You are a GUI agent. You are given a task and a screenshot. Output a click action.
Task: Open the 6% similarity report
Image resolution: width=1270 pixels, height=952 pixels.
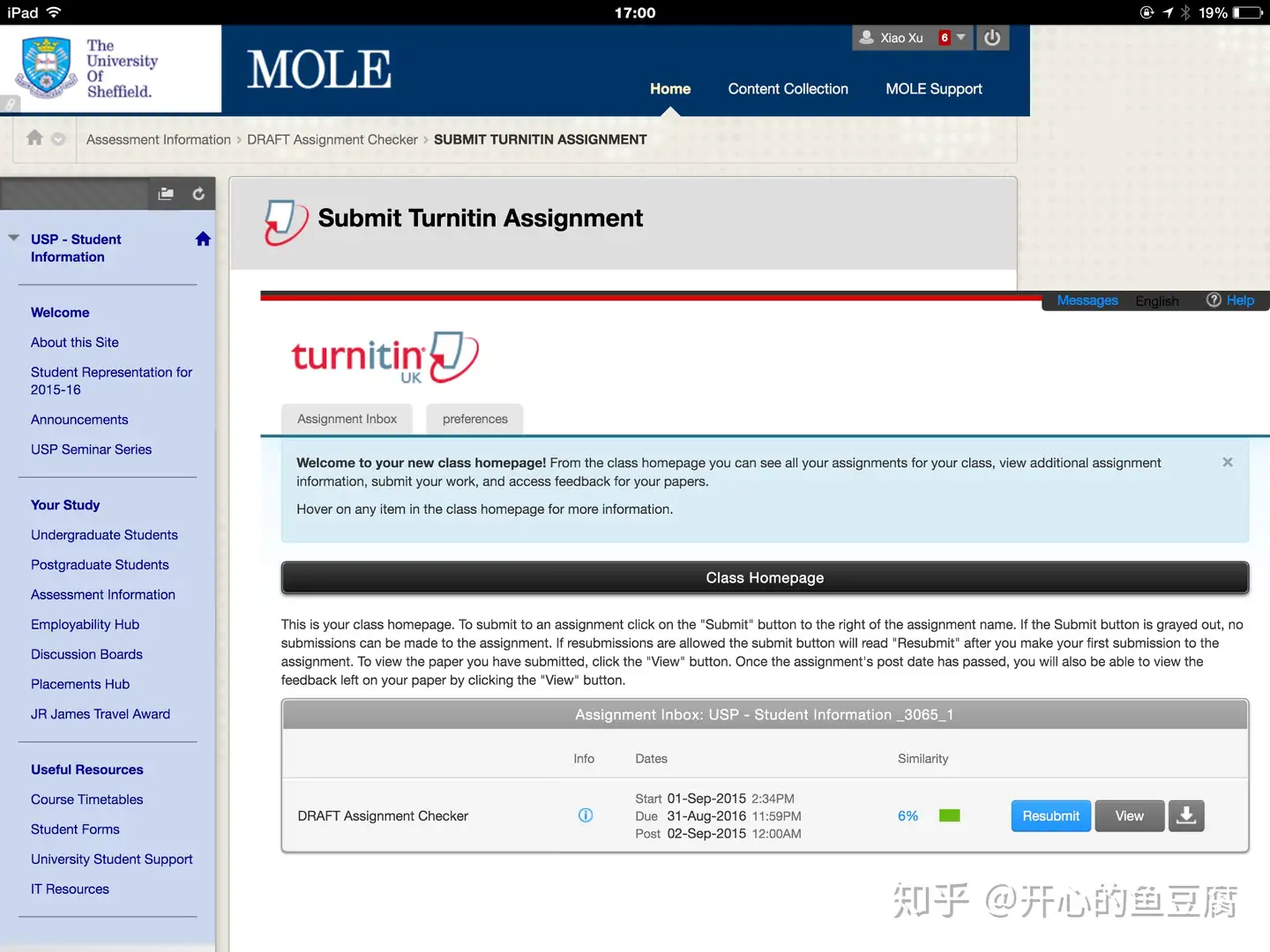pyautogui.click(x=908, y=816)
